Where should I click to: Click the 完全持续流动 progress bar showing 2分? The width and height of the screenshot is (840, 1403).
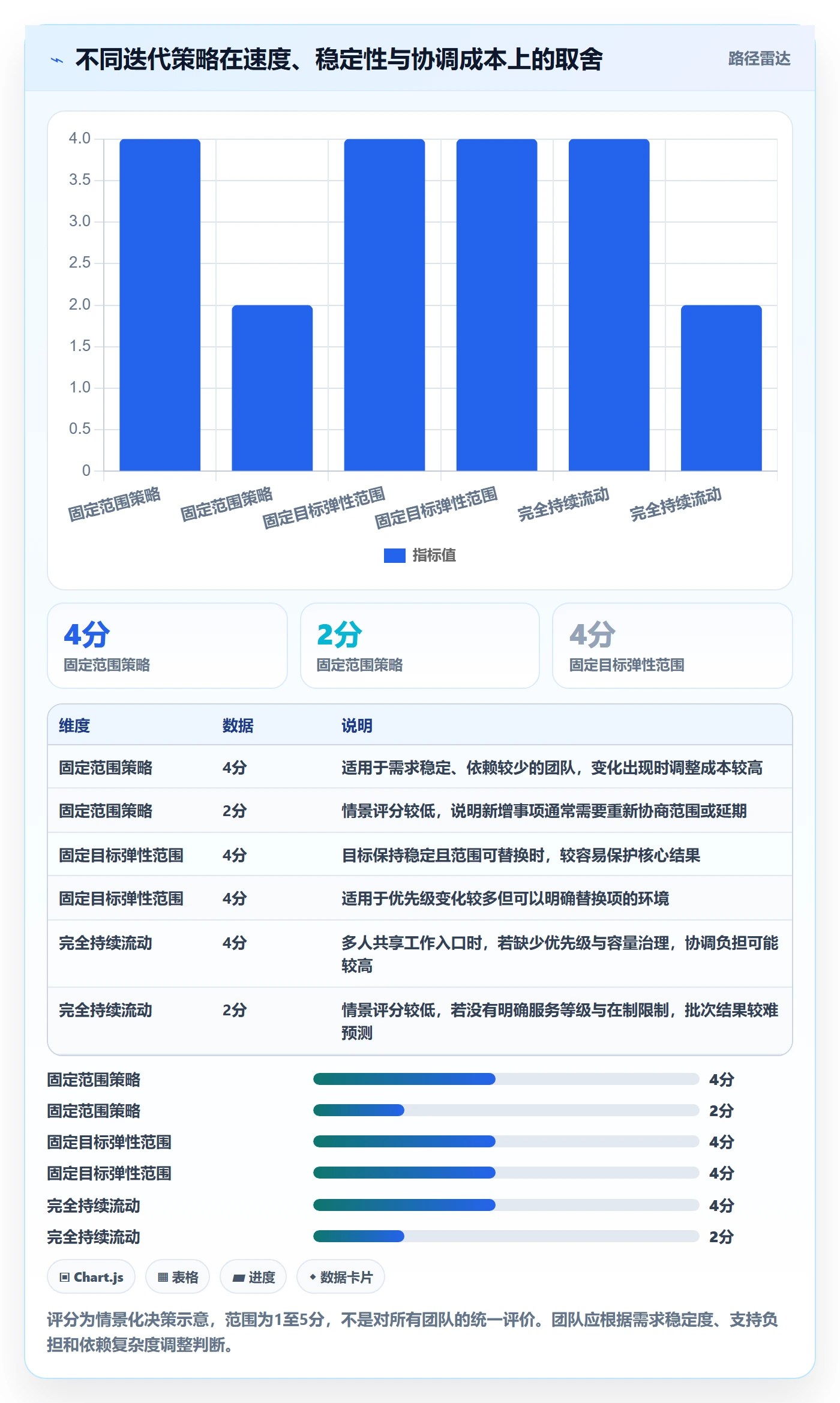(506, 1236)
